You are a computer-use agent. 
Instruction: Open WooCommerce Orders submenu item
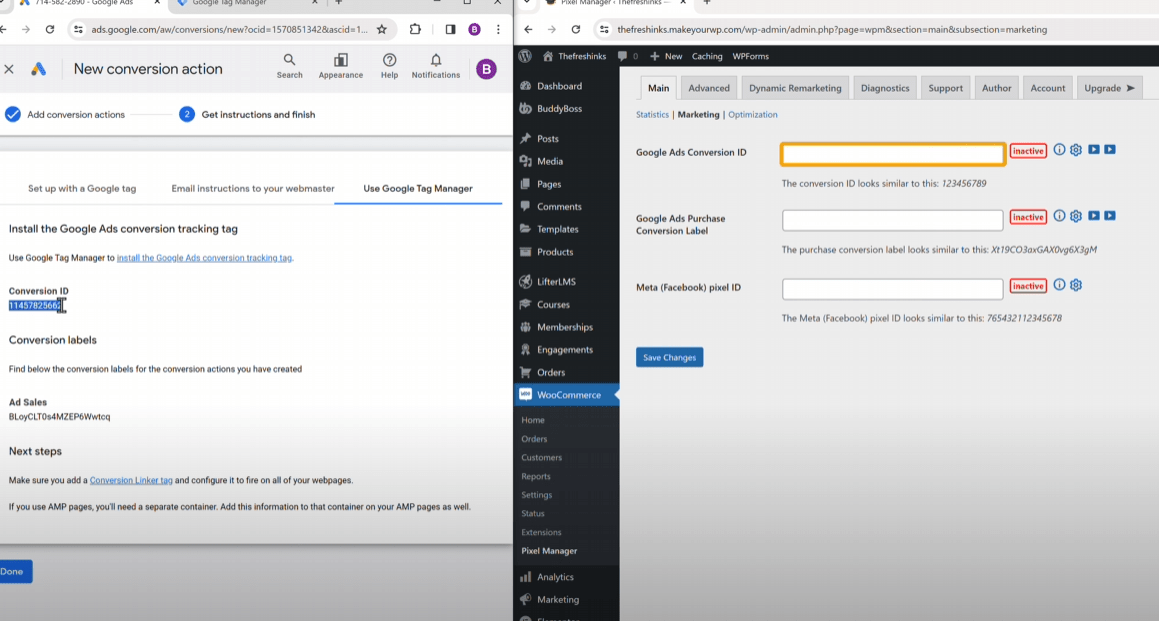tap(534, 439)
